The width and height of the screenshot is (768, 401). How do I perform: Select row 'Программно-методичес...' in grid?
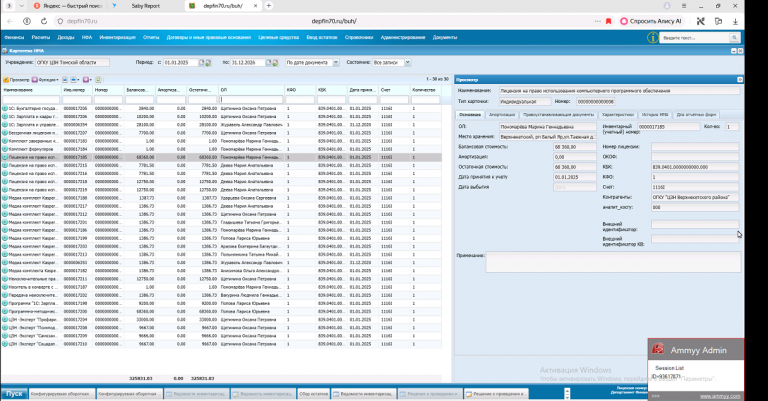[221, 311]
